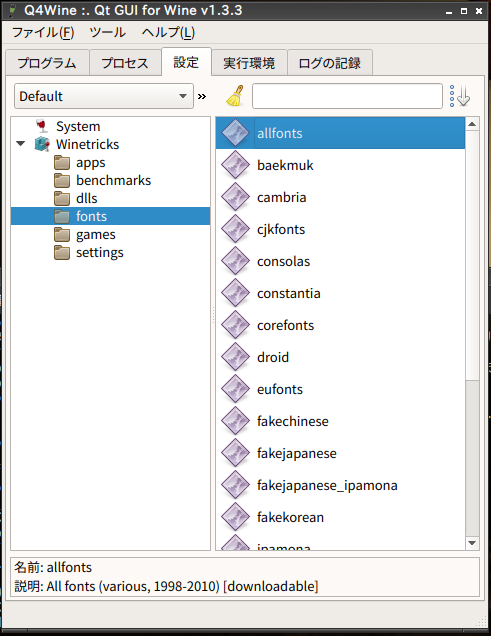Click the cambria diamond icon
This screenshot has width=491, height=636.
click(235, 197)
